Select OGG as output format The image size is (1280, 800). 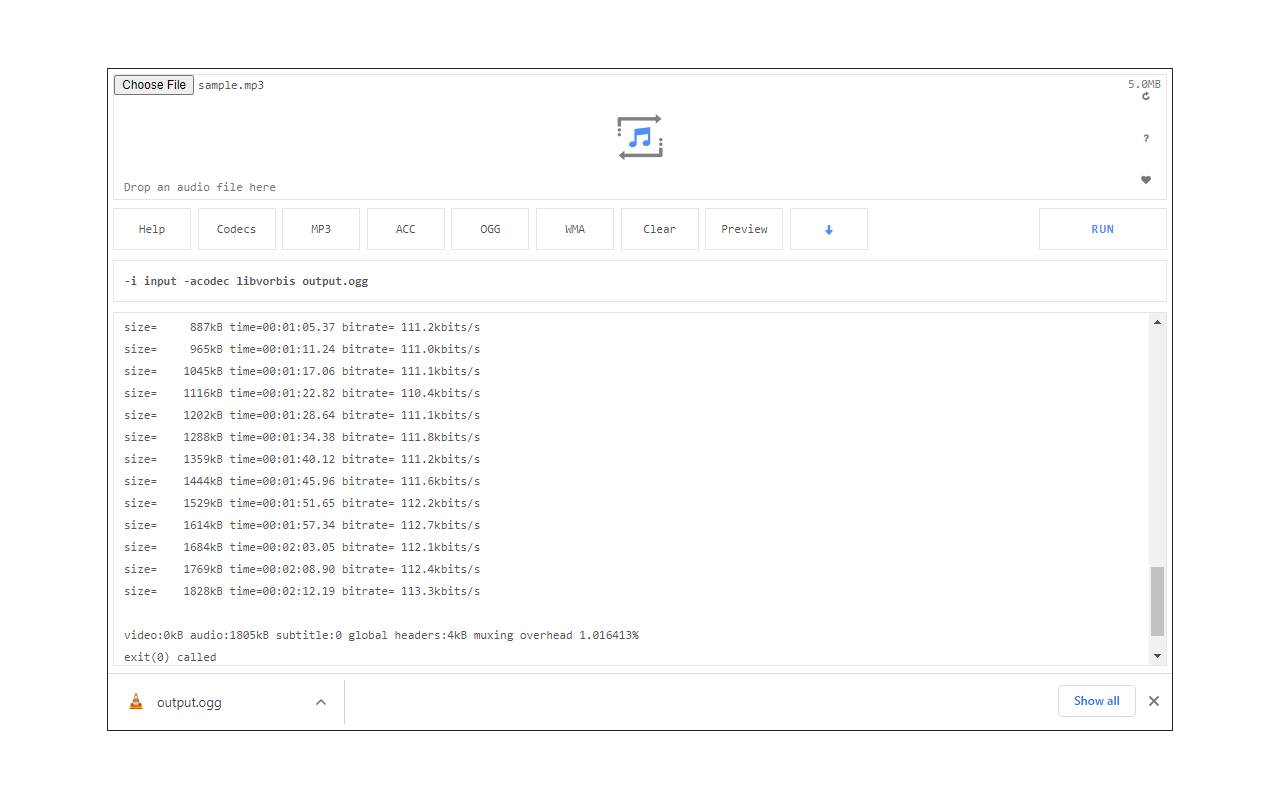[489, 229]
